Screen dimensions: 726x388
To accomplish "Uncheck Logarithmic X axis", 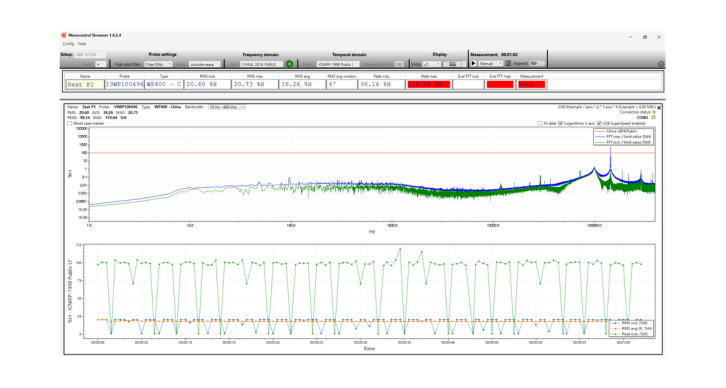I will 561,124.
